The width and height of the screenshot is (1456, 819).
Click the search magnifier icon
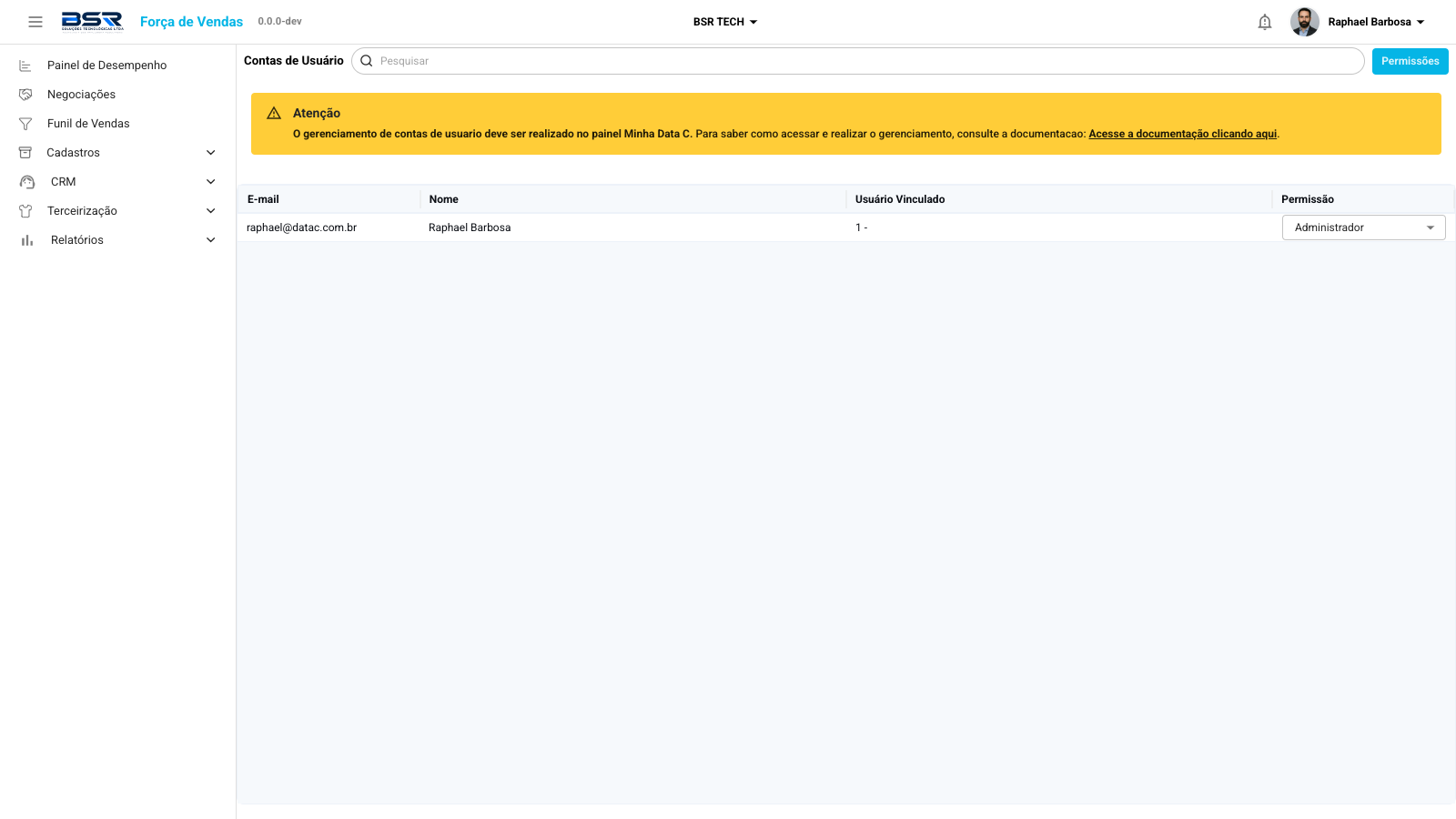[367, 61]
